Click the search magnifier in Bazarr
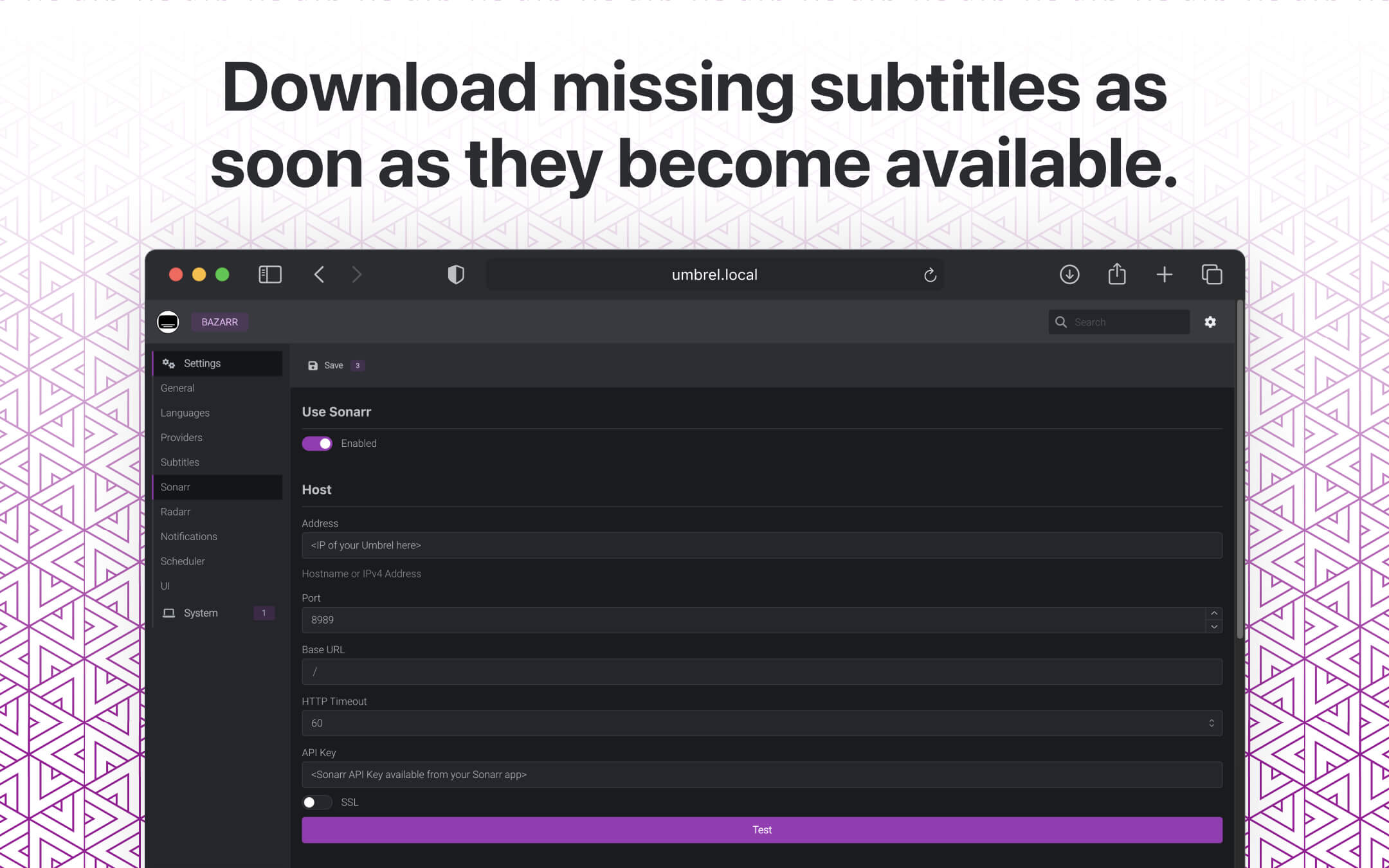Viewport: 1389px width, 868px height. (x=1062, y=321)
